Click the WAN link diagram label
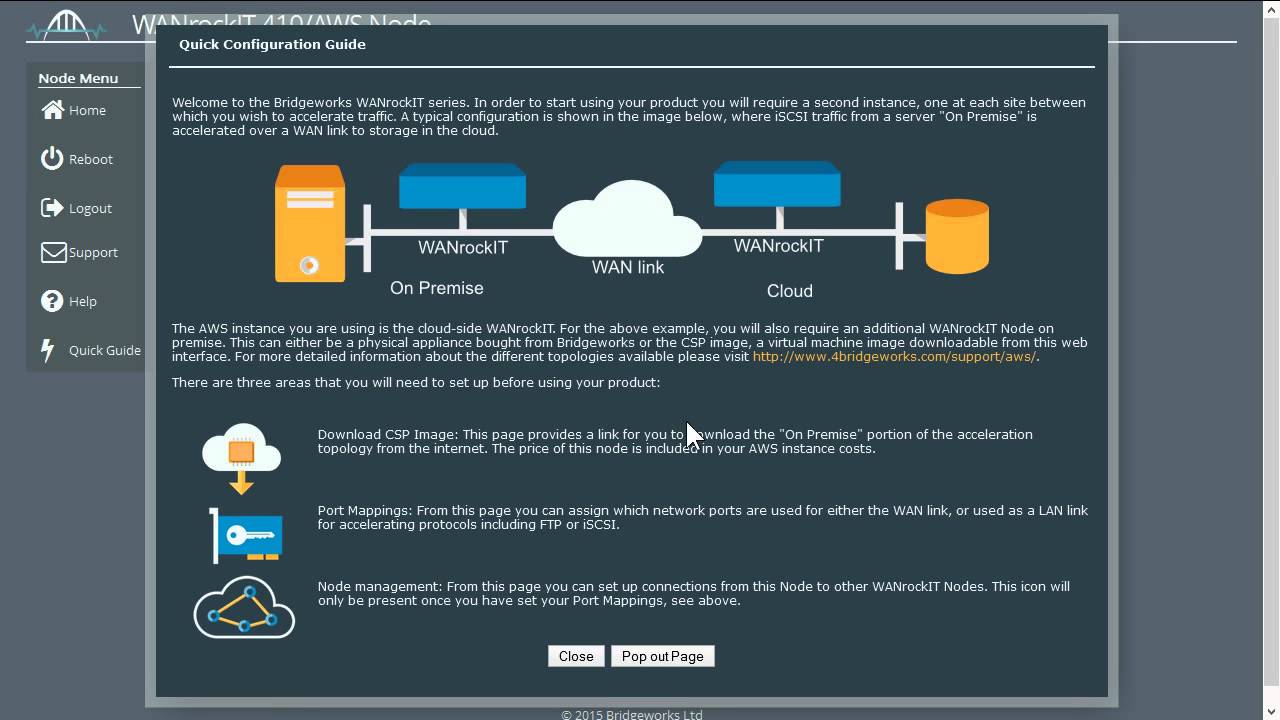 (x=628, y=267)
